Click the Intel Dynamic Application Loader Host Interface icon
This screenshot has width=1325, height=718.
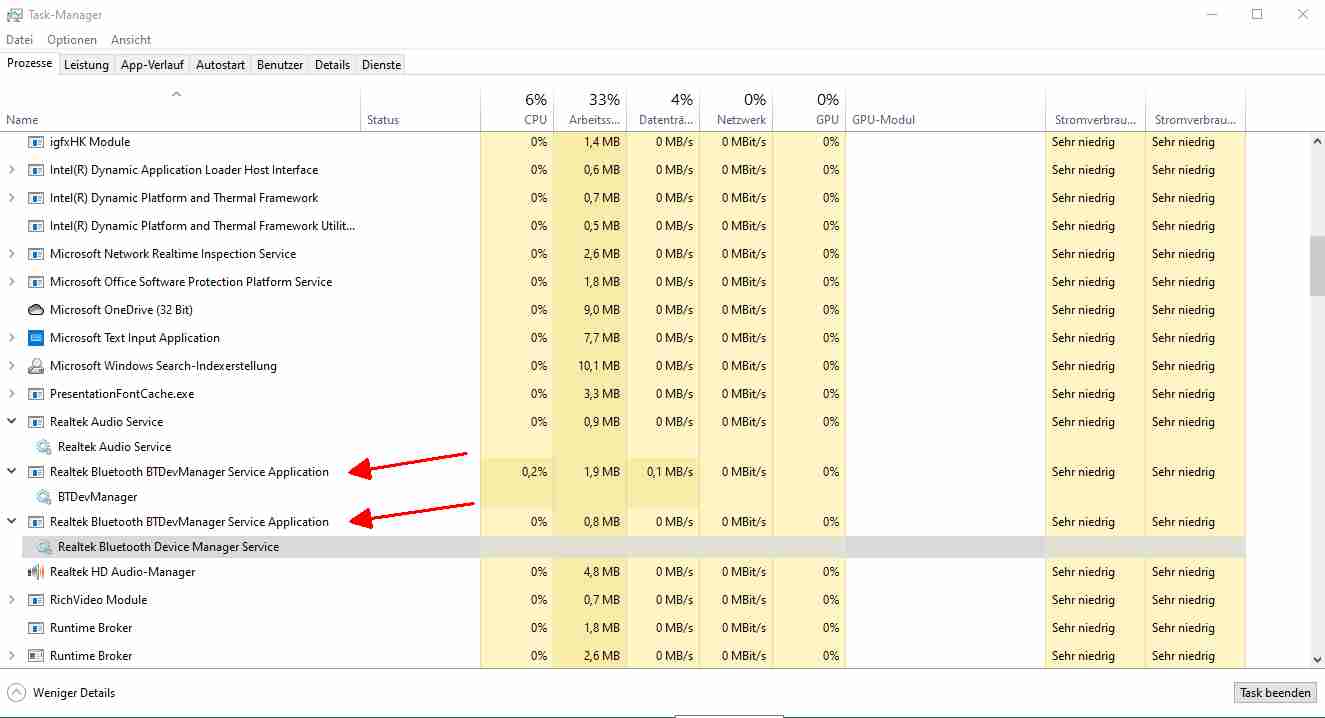(x=36, y=170)
